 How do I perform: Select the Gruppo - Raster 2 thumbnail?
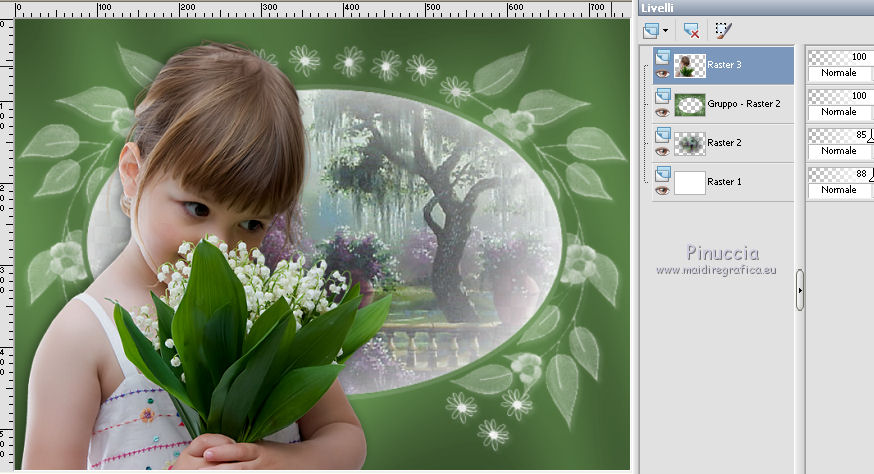click(x=690, y=105)
